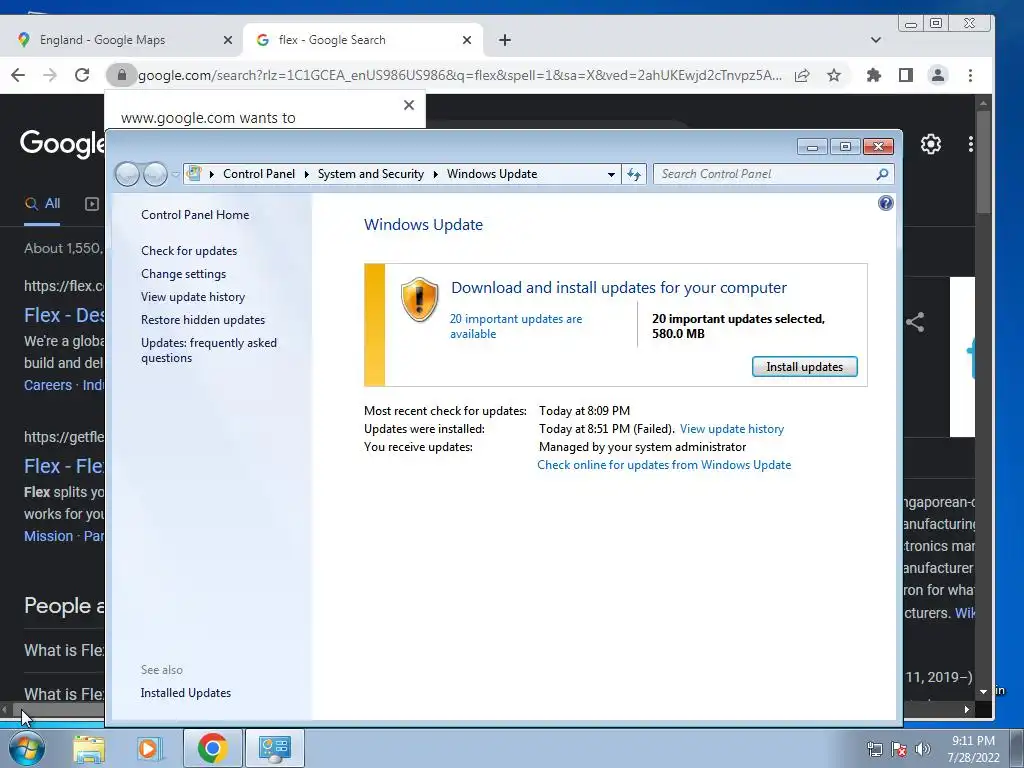Open the Windows Start menu orb
Viewport: 1024px width, 768px height.
click(x=26, y=748)
